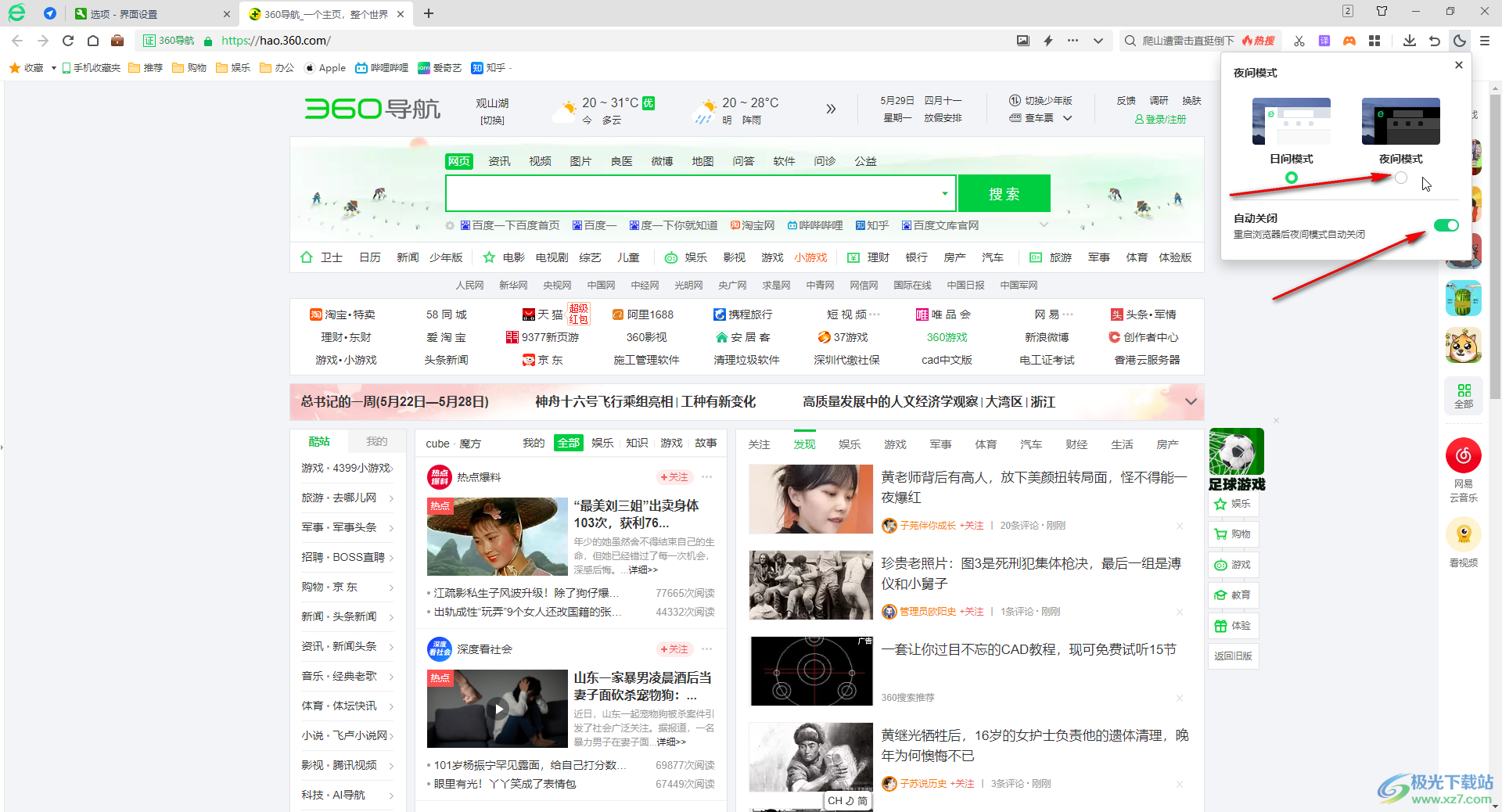Expand the search shortcut links chevron

(1044, 225)
